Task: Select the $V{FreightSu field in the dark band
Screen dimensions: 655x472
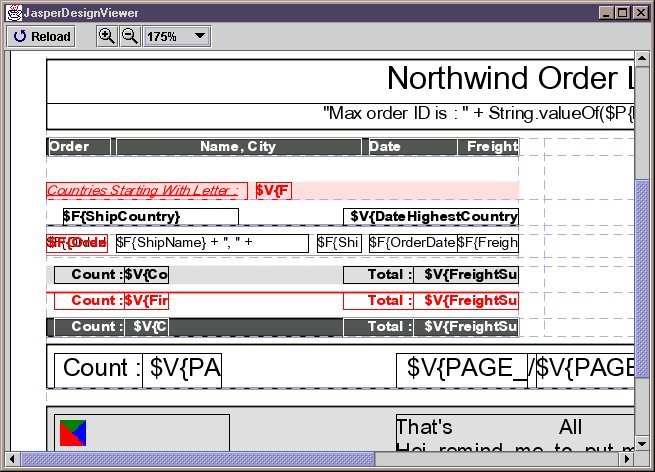Action: [466, 327]
